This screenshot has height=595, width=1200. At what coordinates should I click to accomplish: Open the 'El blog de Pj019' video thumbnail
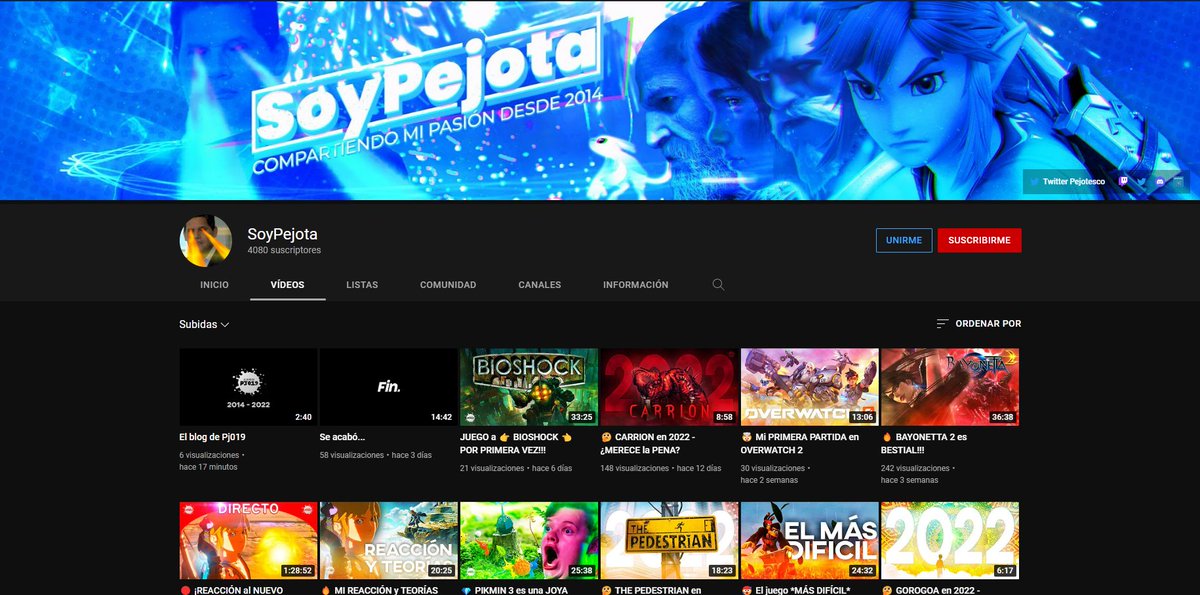tap(248, 387)
